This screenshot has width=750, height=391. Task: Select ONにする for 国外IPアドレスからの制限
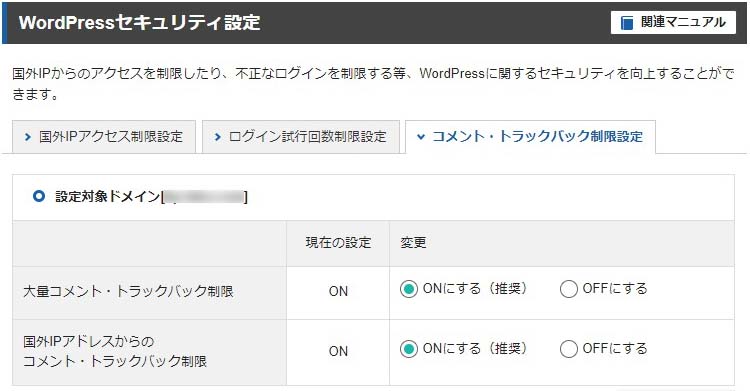pyautogui.click(x=408, y=349)
